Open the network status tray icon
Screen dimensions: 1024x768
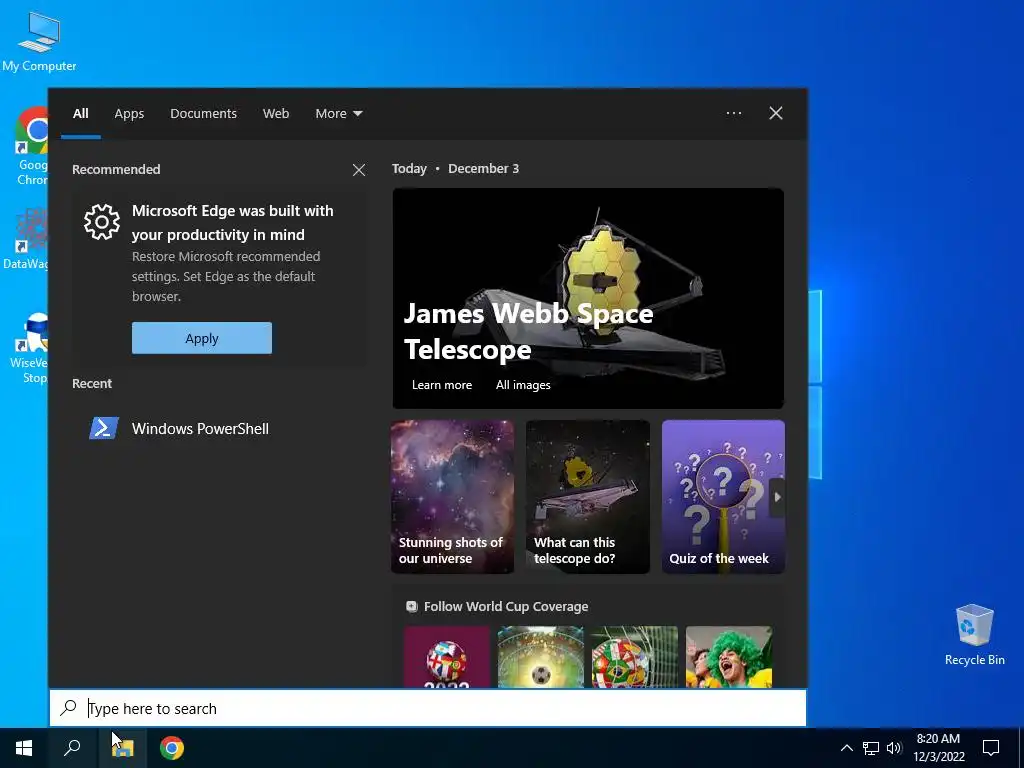(871, 748)
